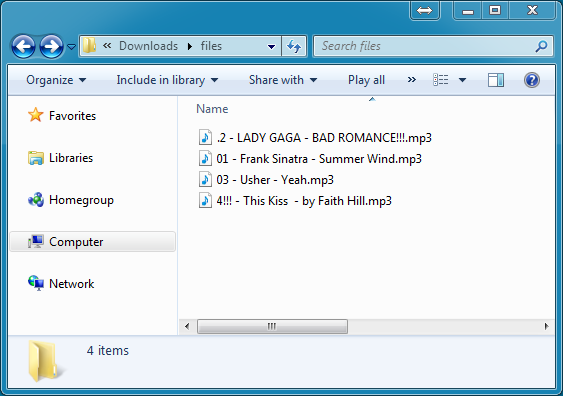Maximize the Explorer window

(x=495, y=10)
